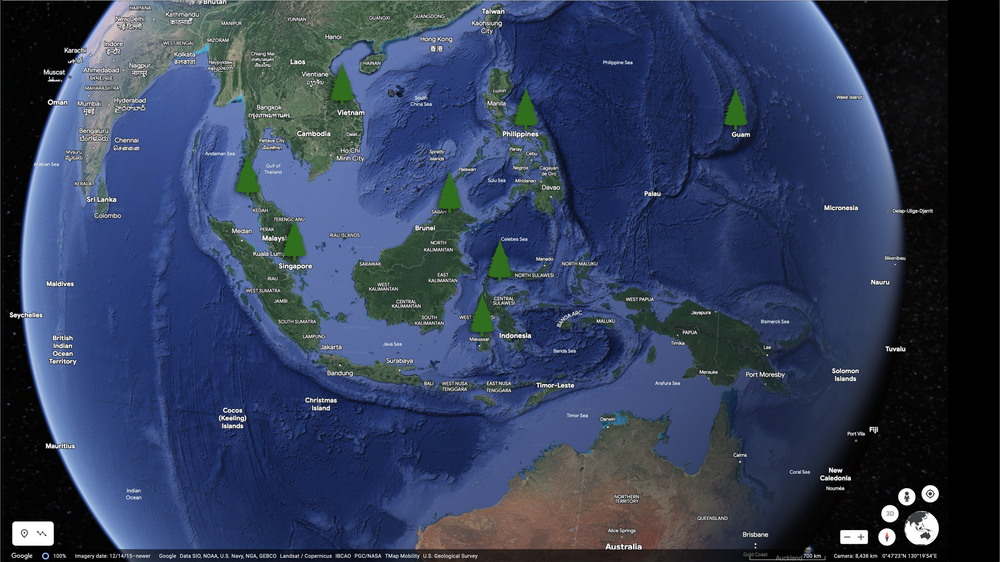Click the Landsat / Copernicus attribution
This screenshot has width=1000, height=562.
pyautogui.click(x=306, y=556)
